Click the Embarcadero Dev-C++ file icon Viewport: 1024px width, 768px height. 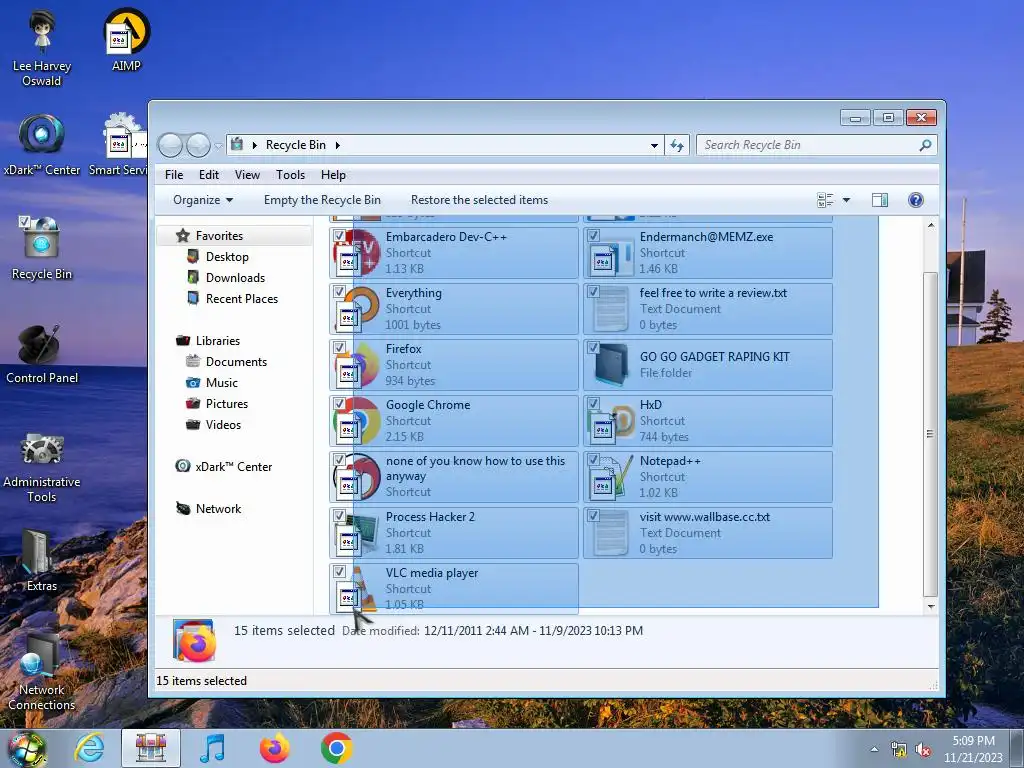[x=357, y=252]
